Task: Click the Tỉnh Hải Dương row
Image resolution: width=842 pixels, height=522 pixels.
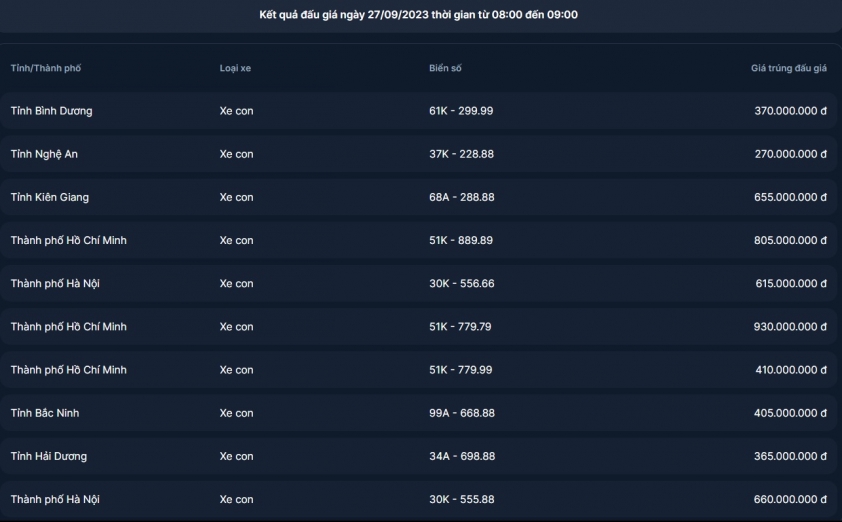Action: (418, 456)
